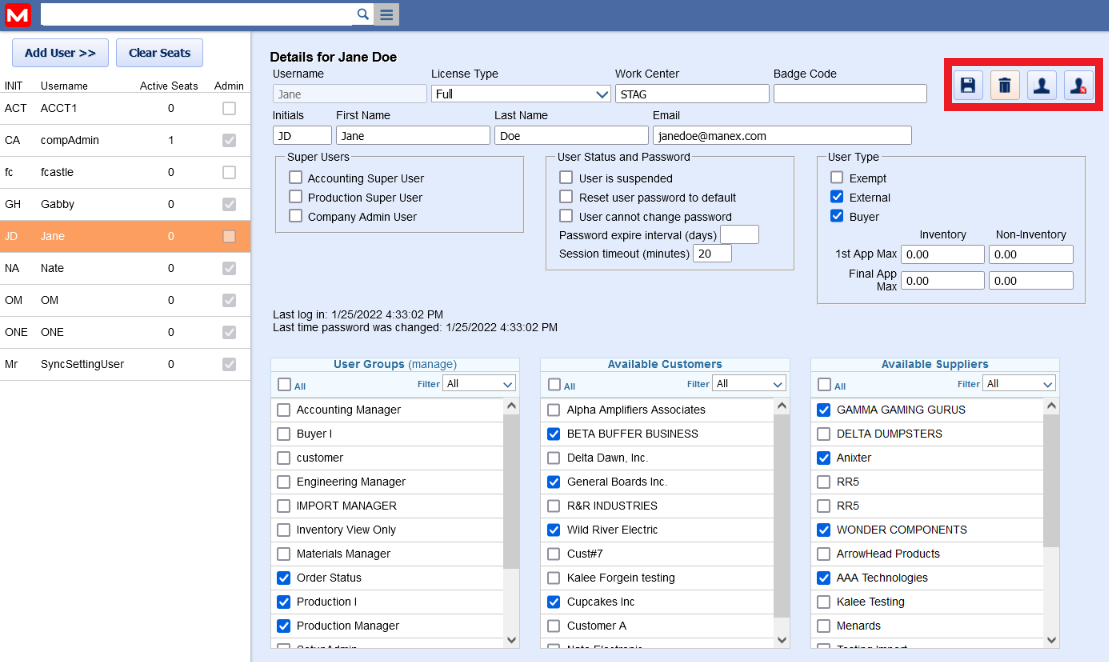Select All in User Groups
Screen dimensions: 1109x662
[x=284, y=384]
